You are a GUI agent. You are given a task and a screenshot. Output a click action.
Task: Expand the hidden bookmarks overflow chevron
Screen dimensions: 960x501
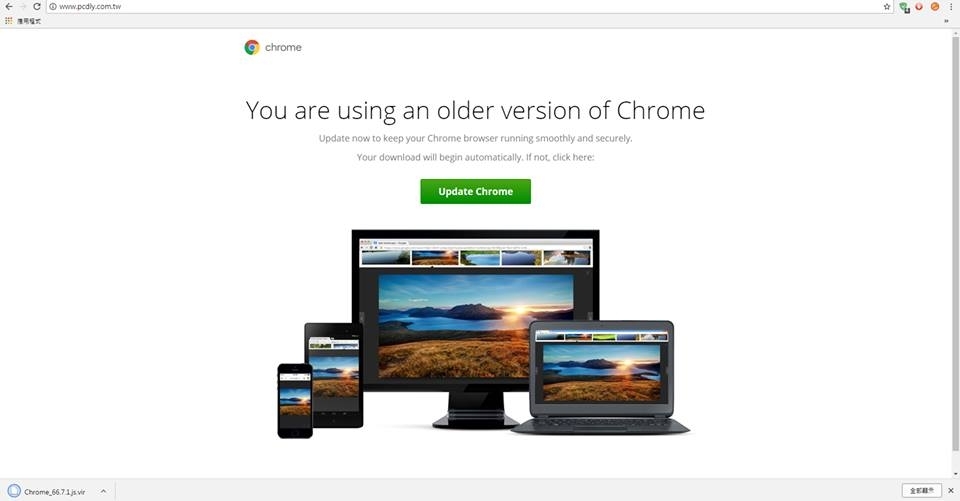947,21
